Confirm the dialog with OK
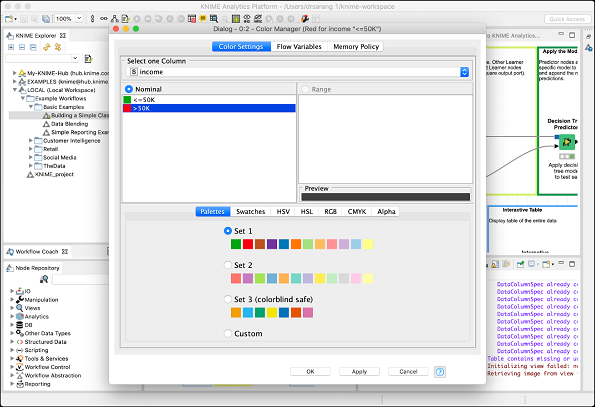The width and height of the screenshot is (595, 407). coord(310,372)
